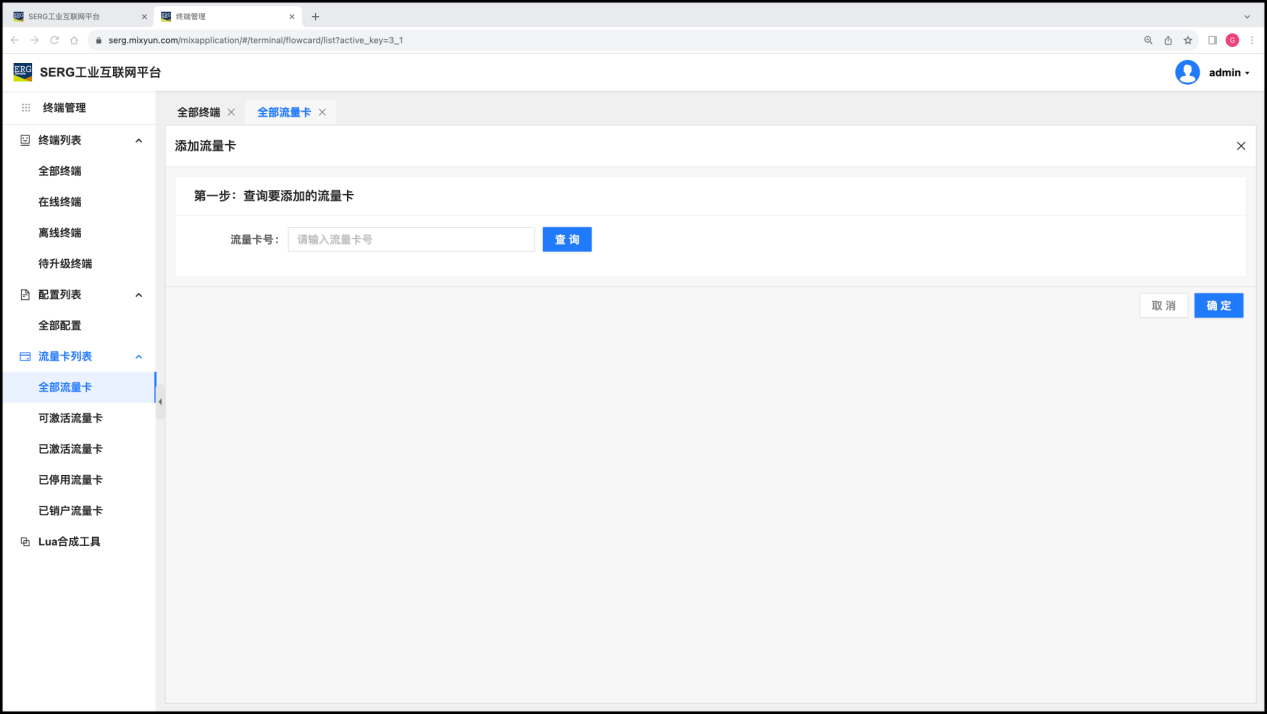The image size is (1267, 714).
Task: Select 可激活流量卡 in the sidebar
Action: pyautogui.click(x=70, y=418)
